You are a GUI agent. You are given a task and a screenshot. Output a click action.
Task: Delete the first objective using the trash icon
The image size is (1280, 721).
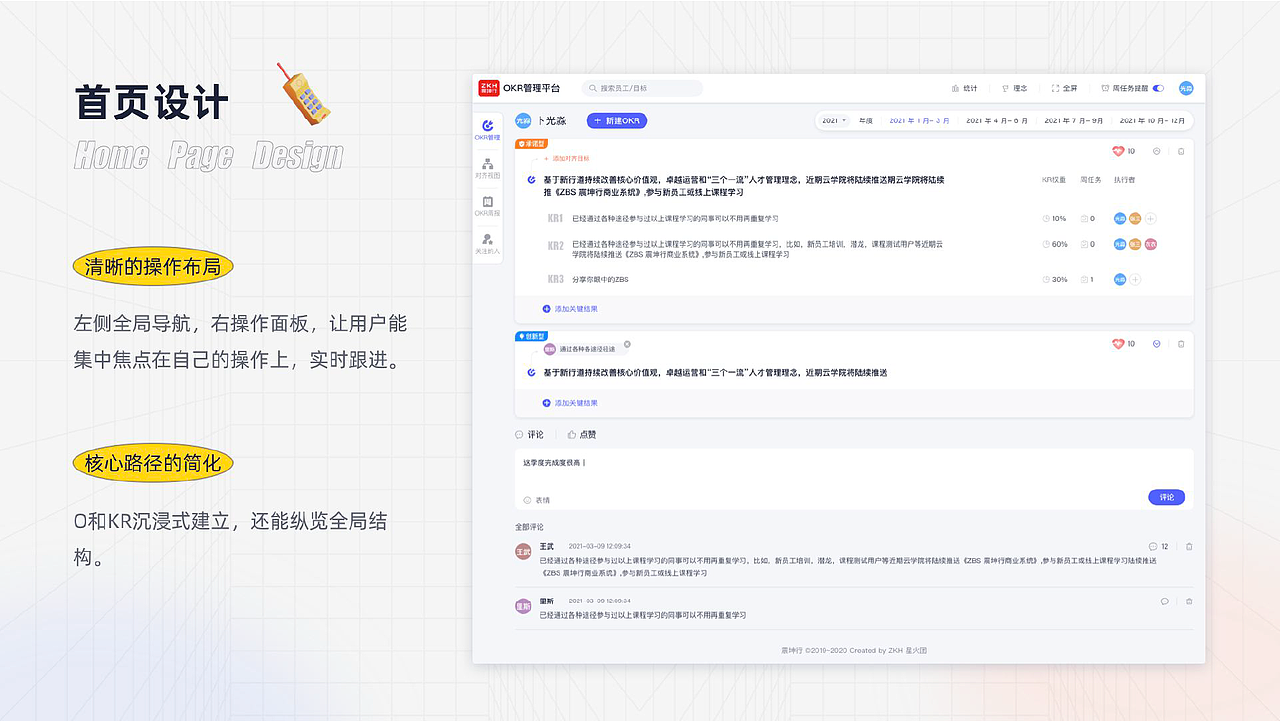(x=1181, y=150)
